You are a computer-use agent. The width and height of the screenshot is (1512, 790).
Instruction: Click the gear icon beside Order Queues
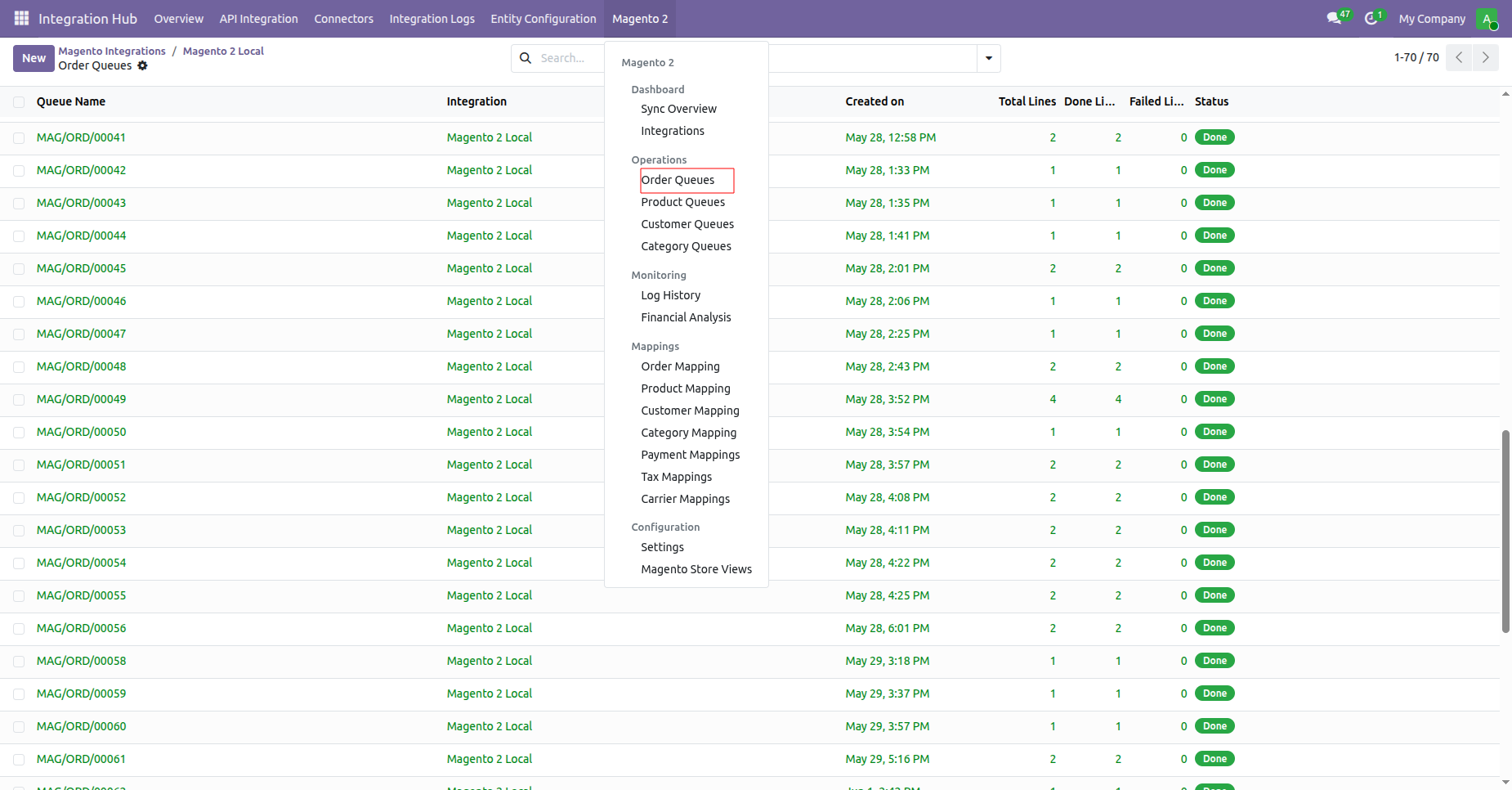[142, 65]
